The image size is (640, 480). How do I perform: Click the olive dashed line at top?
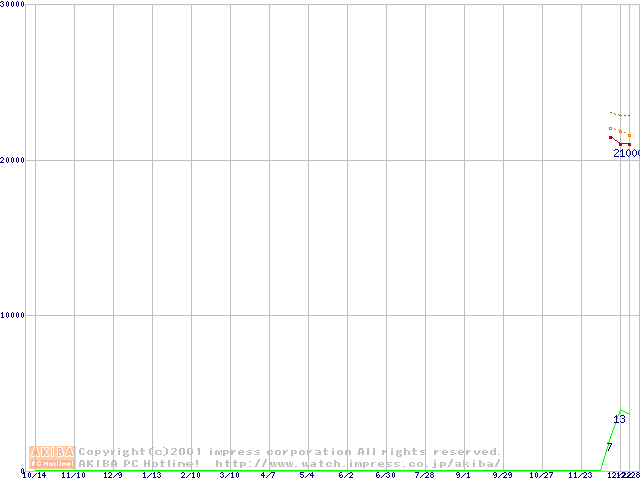tap(619, 115)
